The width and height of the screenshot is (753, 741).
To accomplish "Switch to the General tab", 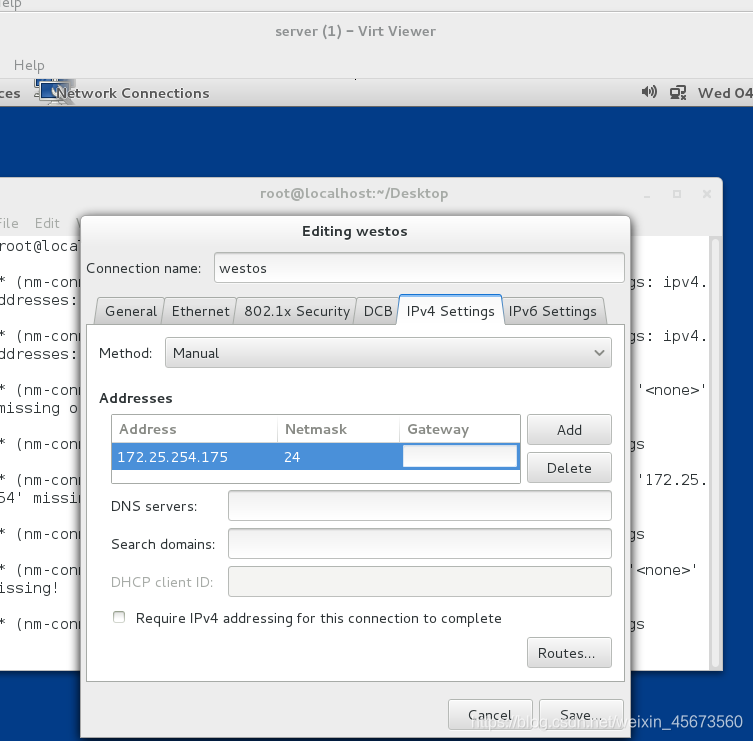I will point(131,311).
